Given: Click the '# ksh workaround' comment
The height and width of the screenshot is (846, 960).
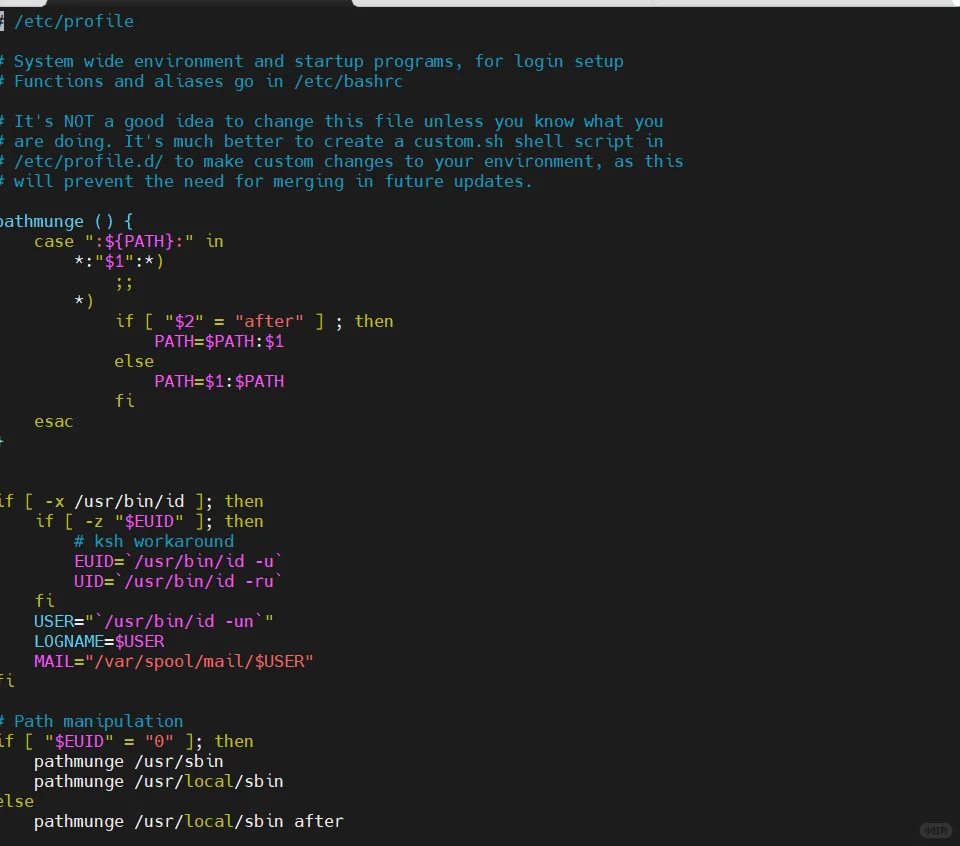Looking at the screenshot, I should click(154, 541).
